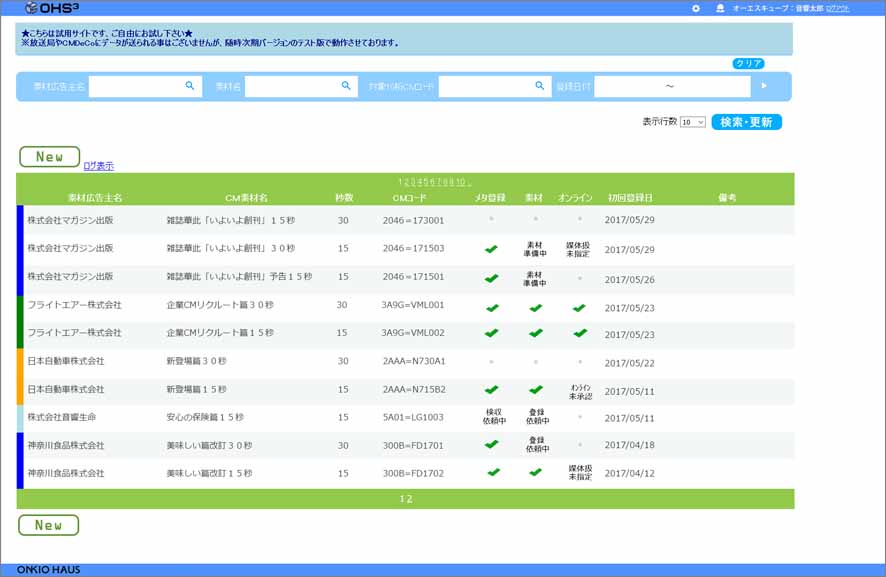Click the 素材 checkmark in the 3A9G=VML001 row
Screen dimensions: 886x577
[536, 308]
